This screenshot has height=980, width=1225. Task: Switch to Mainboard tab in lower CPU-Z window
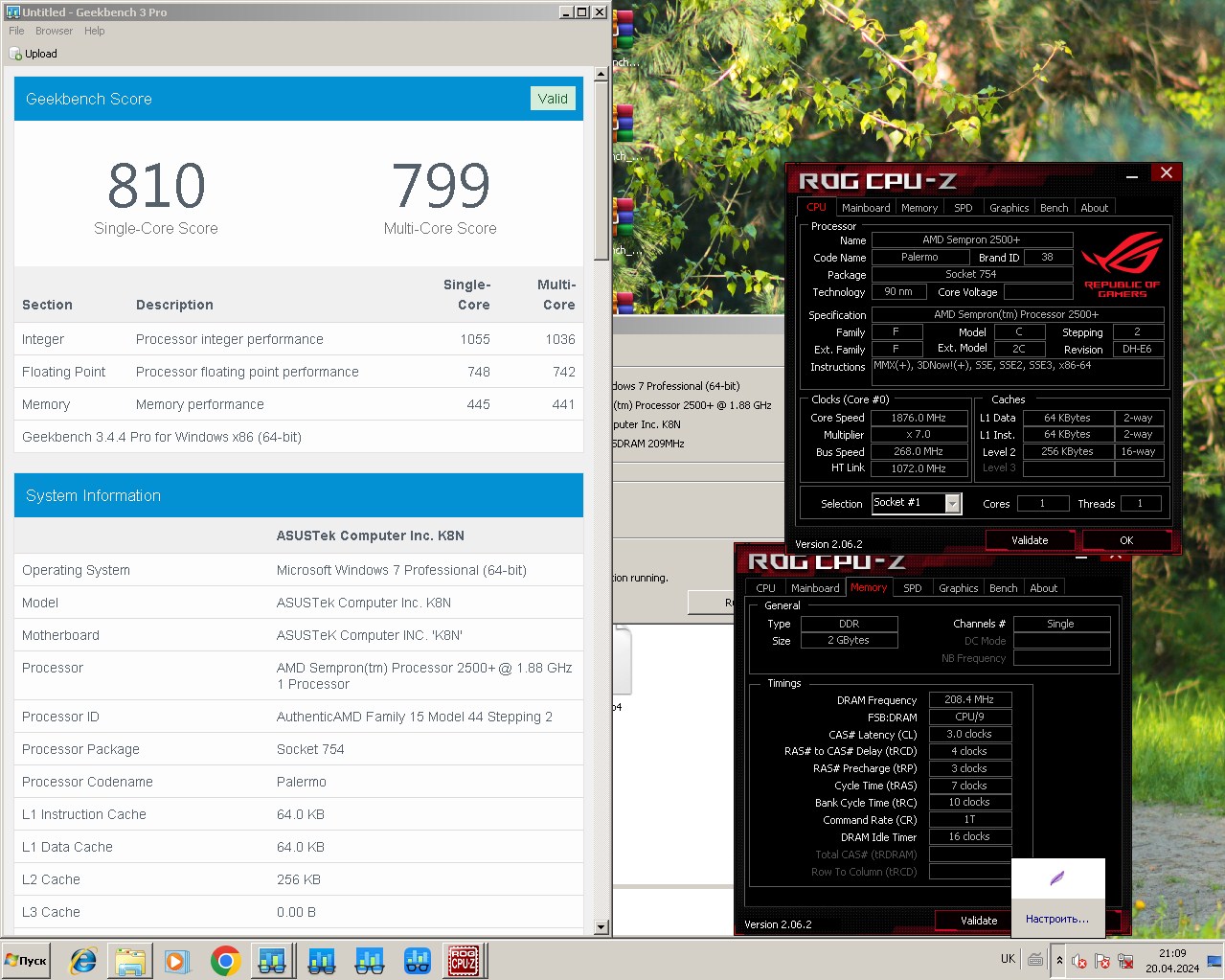pos(815,588)
